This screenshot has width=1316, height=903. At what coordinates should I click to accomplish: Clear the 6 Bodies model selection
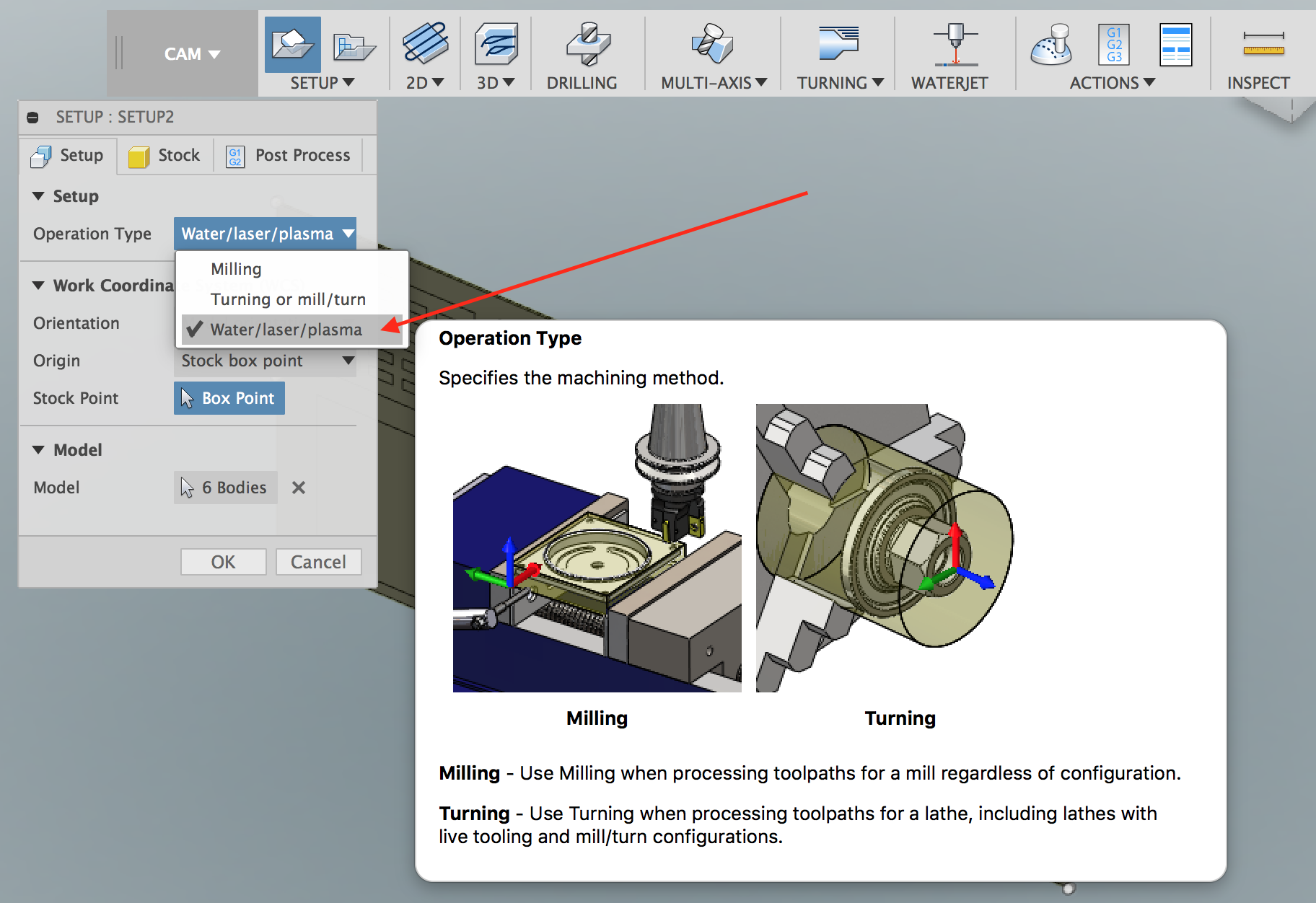[298, 488]
